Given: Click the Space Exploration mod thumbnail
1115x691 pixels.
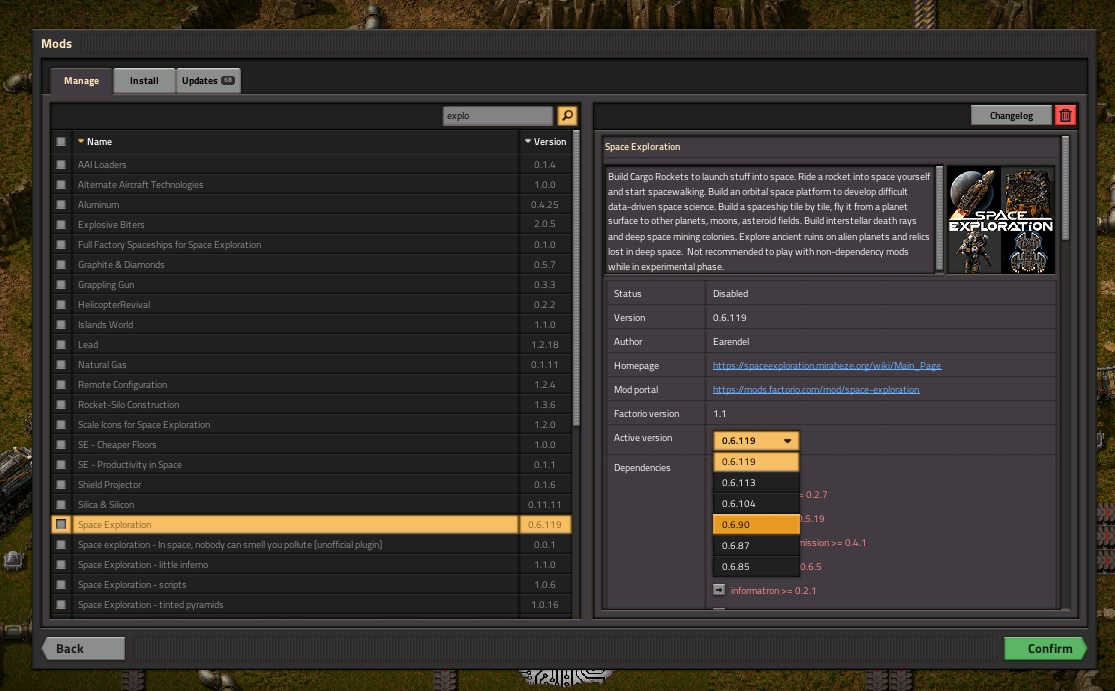Looking at the screenshot, I should point(1001,220).
